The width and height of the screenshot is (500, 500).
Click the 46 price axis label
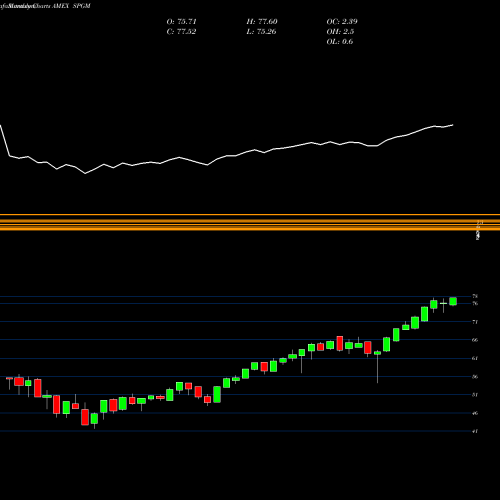click(x=475, y=413)
